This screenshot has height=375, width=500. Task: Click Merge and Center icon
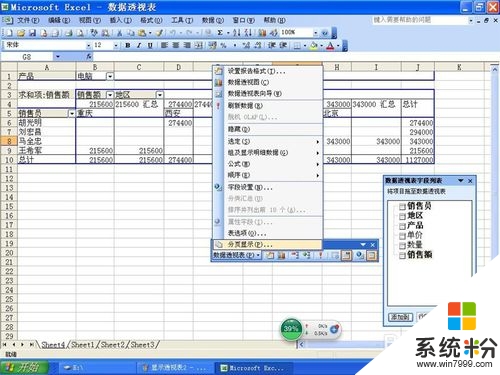[199, 45]
